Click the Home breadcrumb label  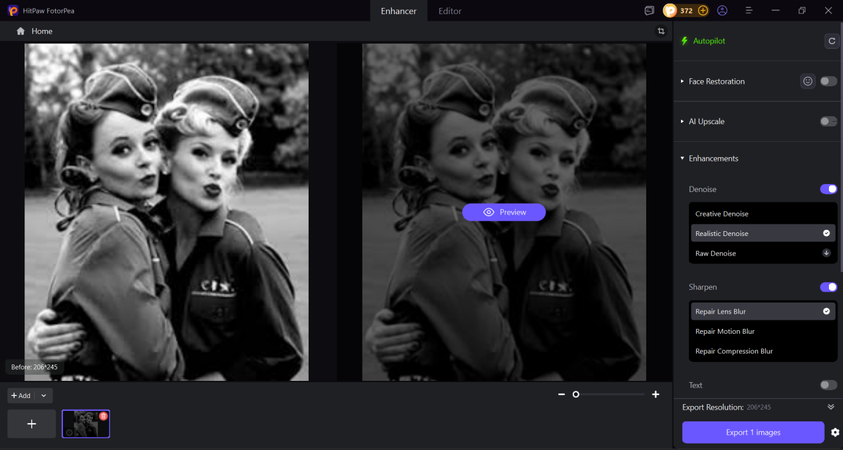[42, 31]
